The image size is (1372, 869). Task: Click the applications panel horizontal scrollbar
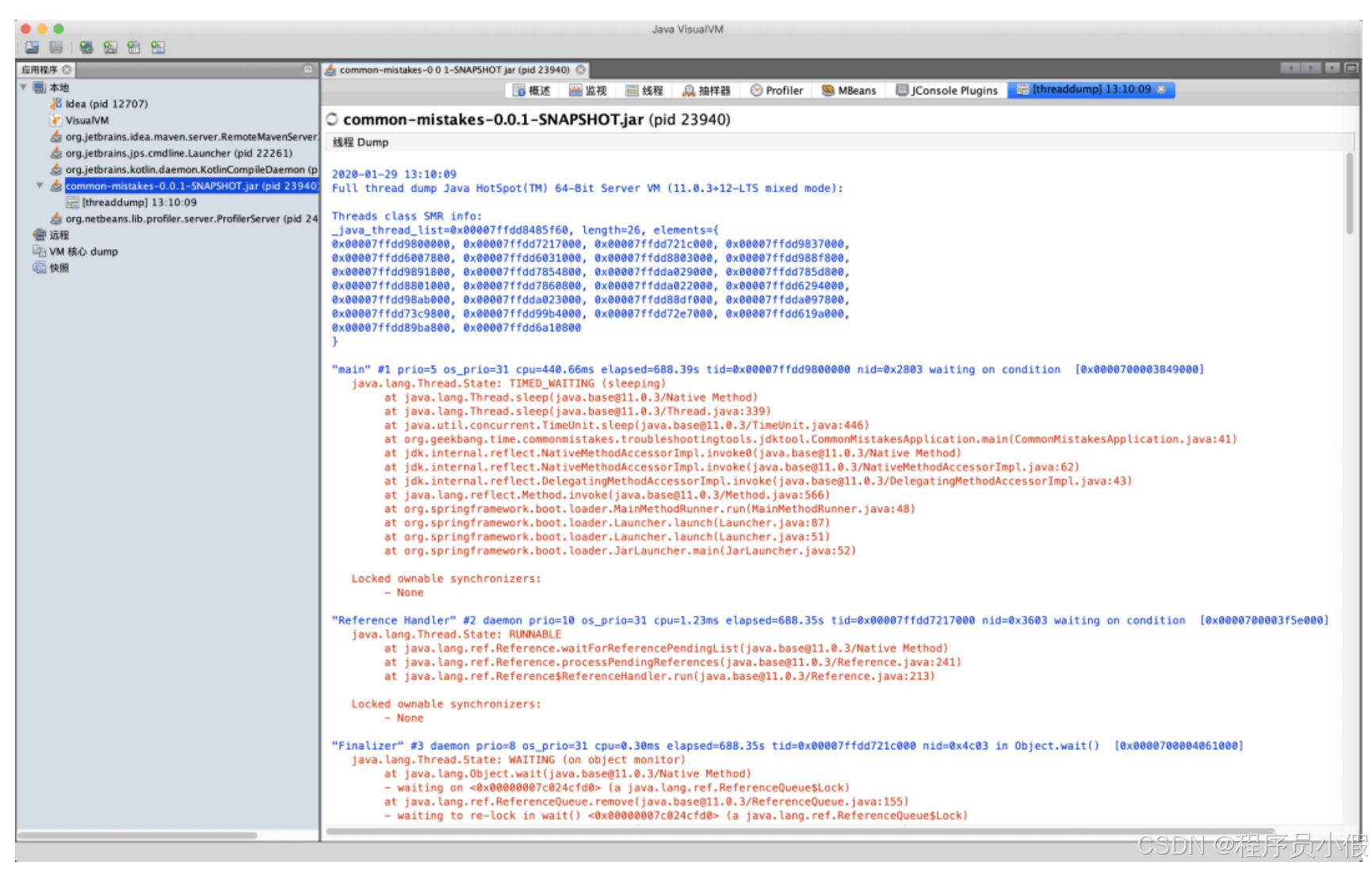coord(137,835)
